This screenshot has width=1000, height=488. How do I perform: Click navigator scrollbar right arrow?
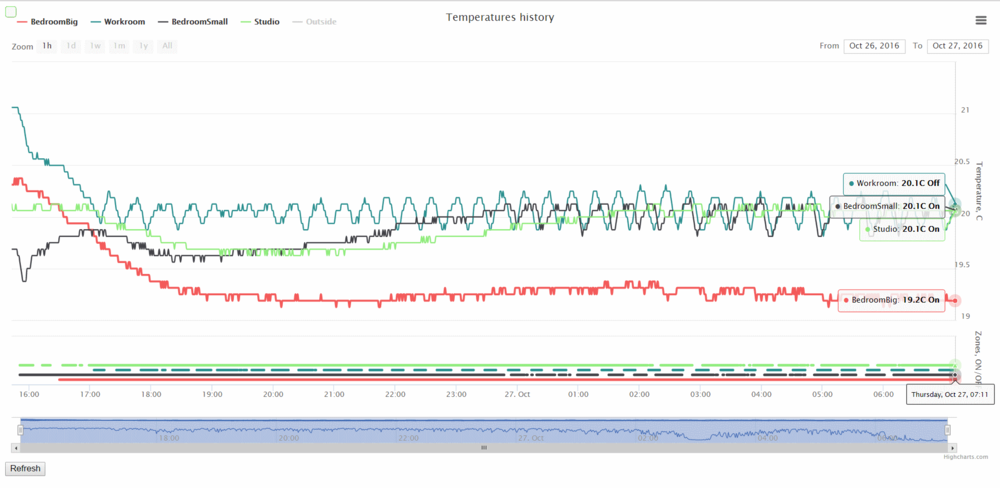pyautogui.click(x=953, y=448)
